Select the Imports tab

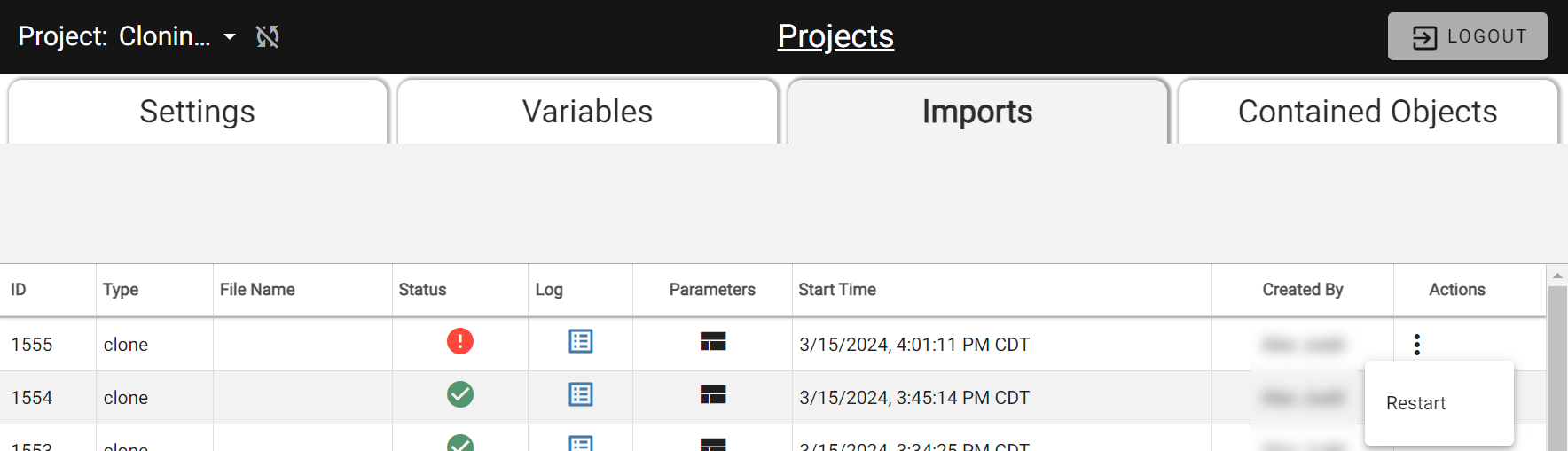coord(977,112)
